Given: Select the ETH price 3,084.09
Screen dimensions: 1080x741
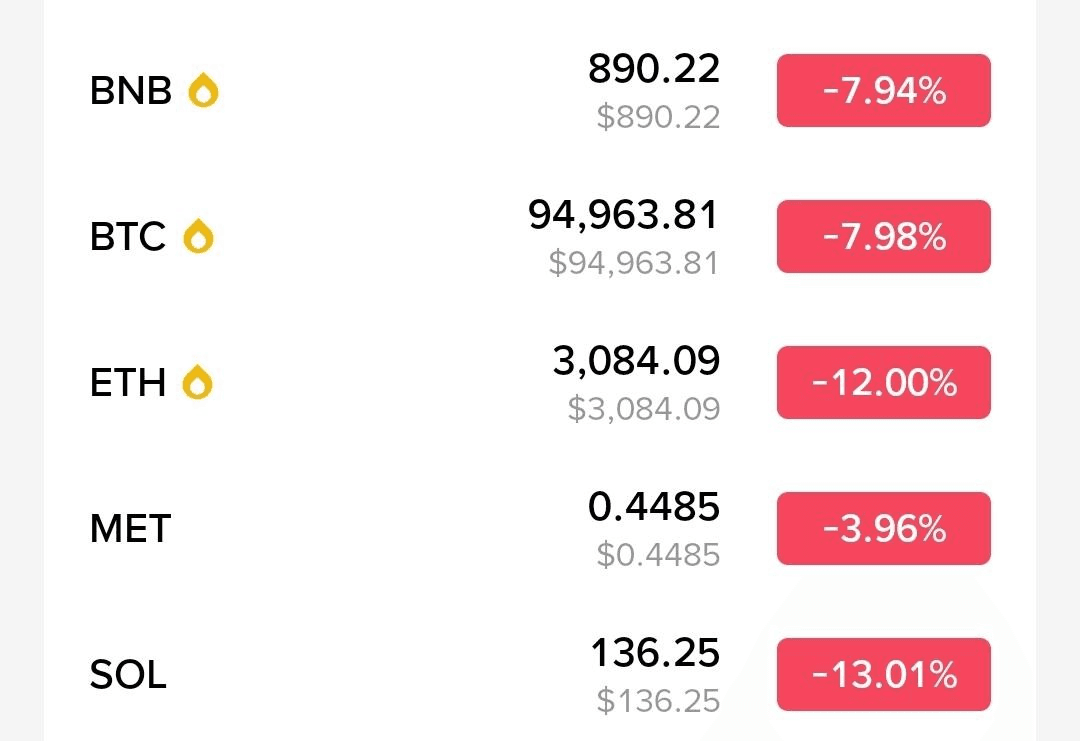Looking at the screenshot, I should (636, 361).
